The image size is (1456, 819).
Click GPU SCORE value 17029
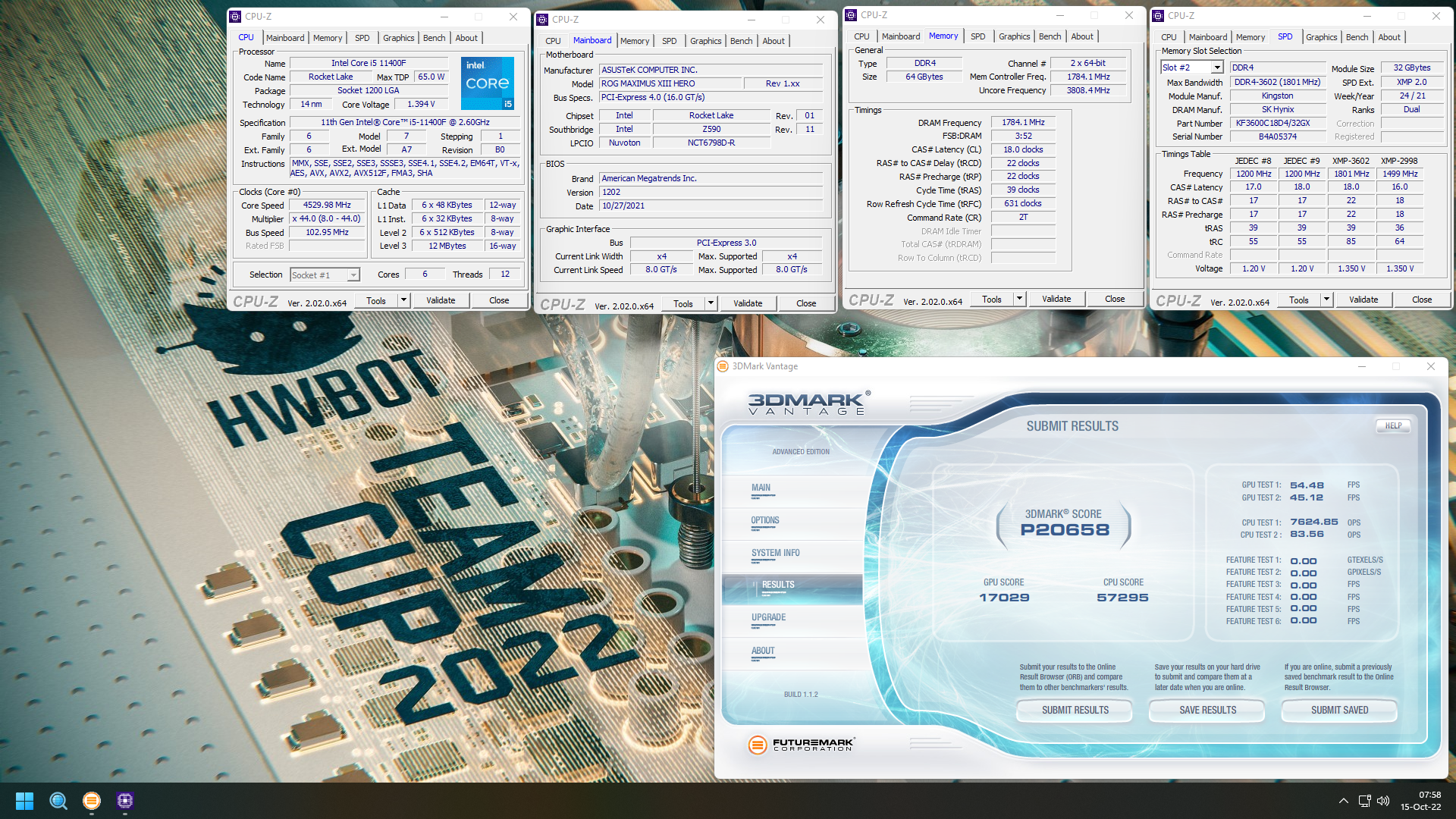(x=1004, y=598)
